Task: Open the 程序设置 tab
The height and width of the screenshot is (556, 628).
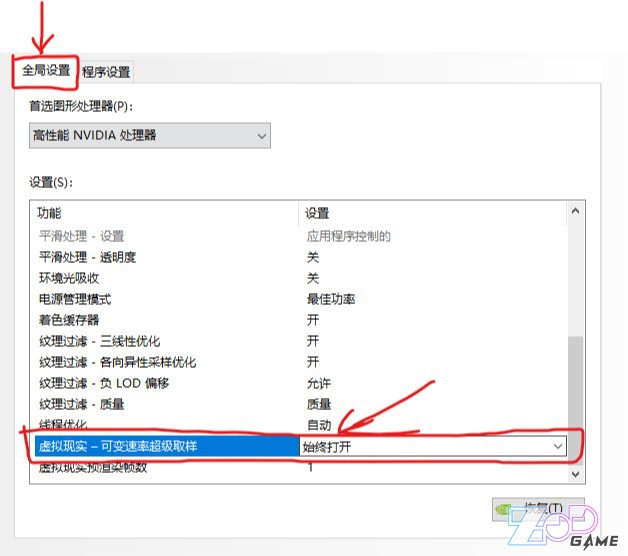Action: [x=106, y=72]
